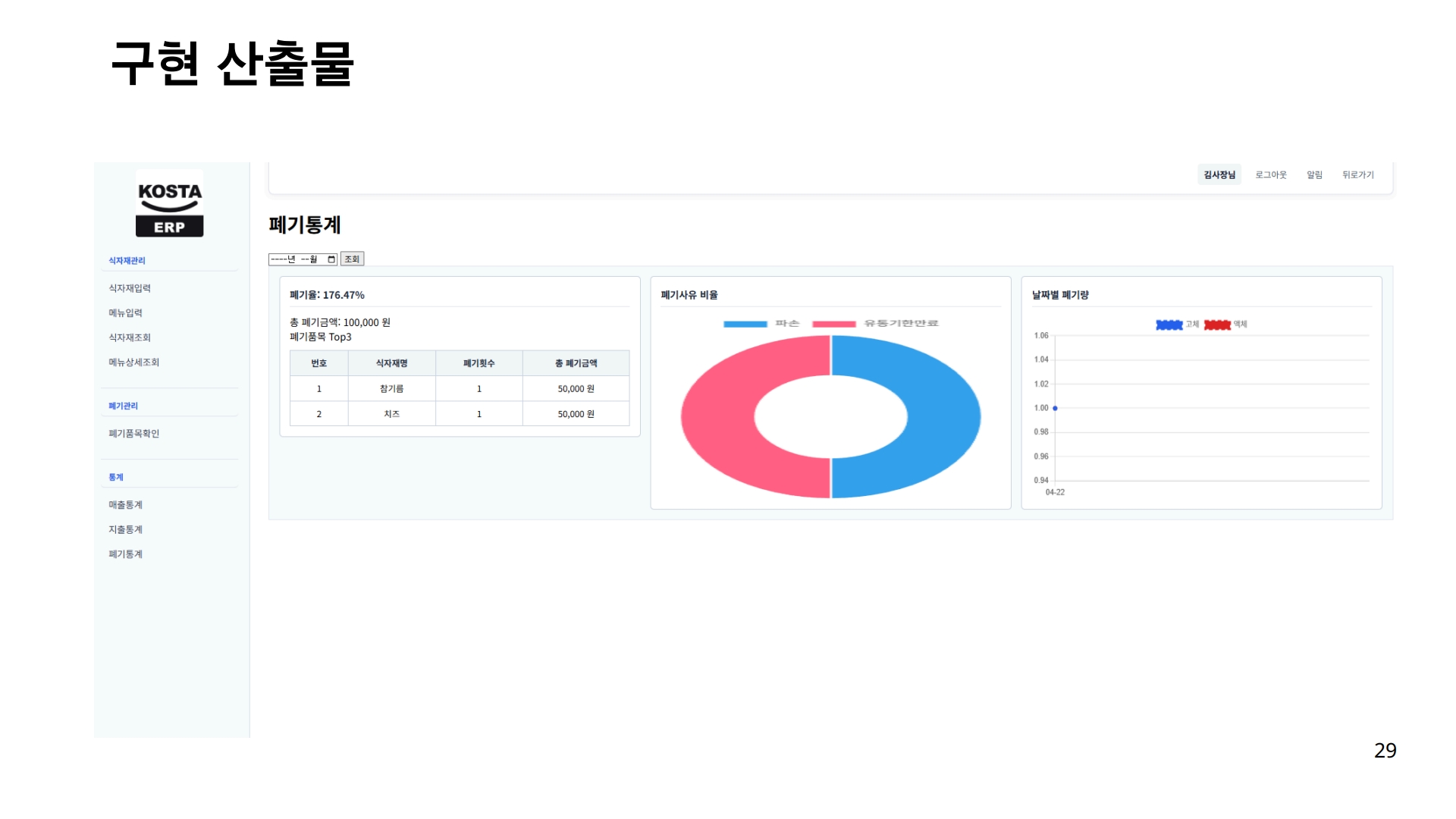Open 식자재입력 in the sidebar
Viewport: 1456px width, 819px height.
130,288
